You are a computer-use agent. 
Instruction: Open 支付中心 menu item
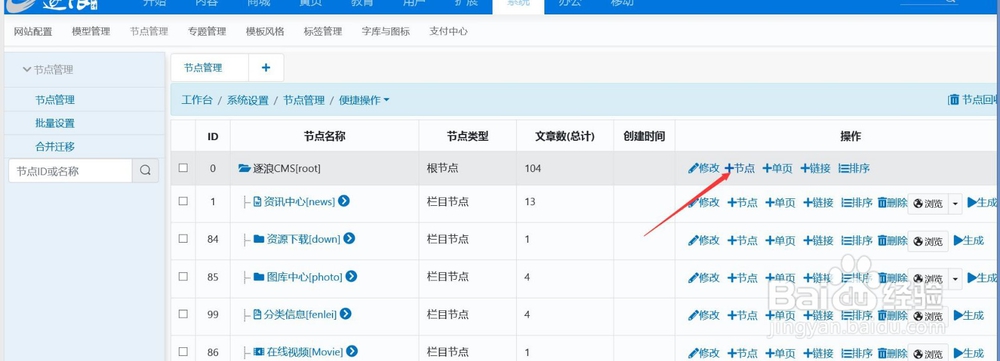pyautogui.click(x=448, y=31)
